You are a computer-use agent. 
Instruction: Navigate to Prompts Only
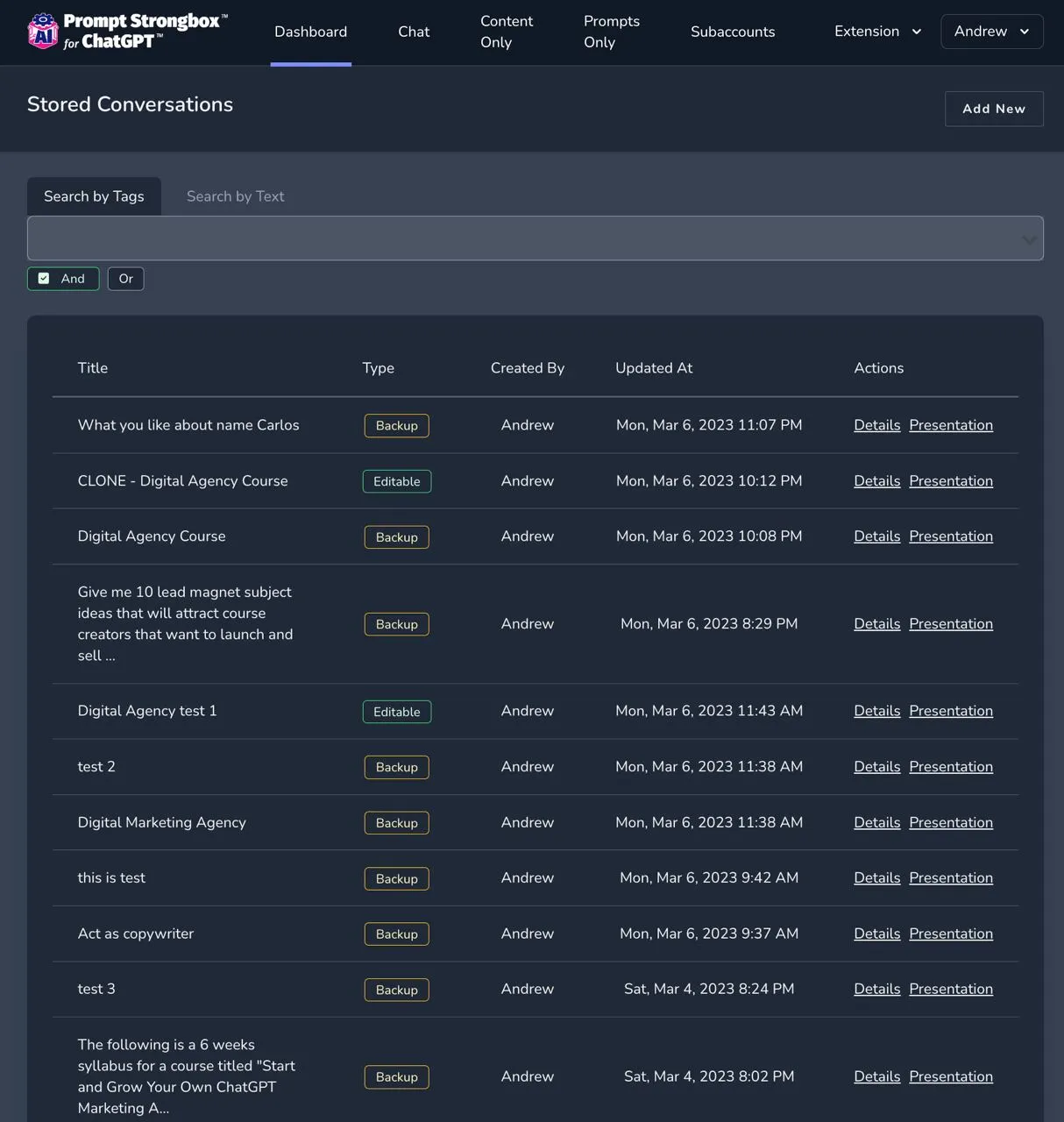612,32
